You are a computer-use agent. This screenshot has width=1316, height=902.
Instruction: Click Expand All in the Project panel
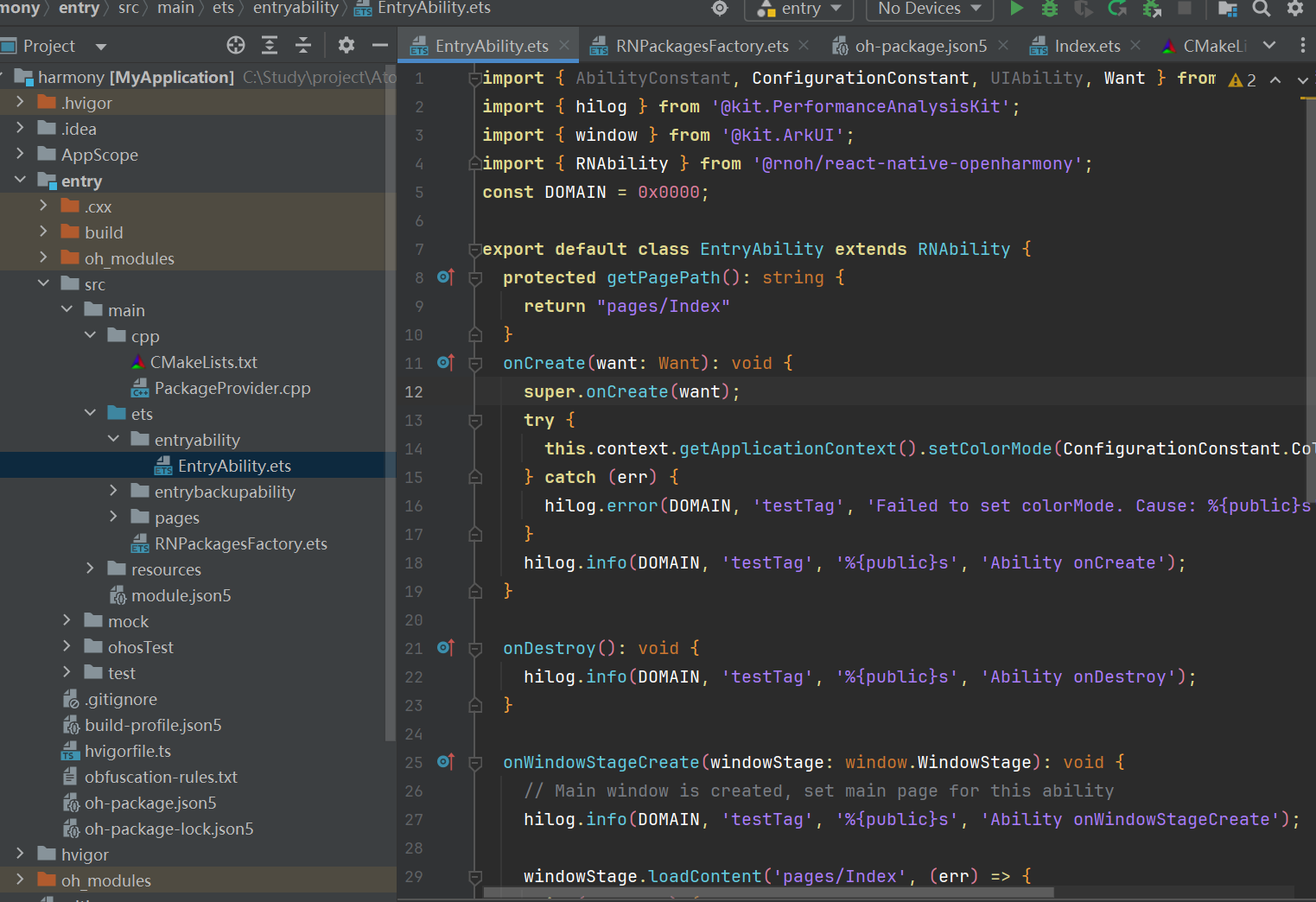270,46
